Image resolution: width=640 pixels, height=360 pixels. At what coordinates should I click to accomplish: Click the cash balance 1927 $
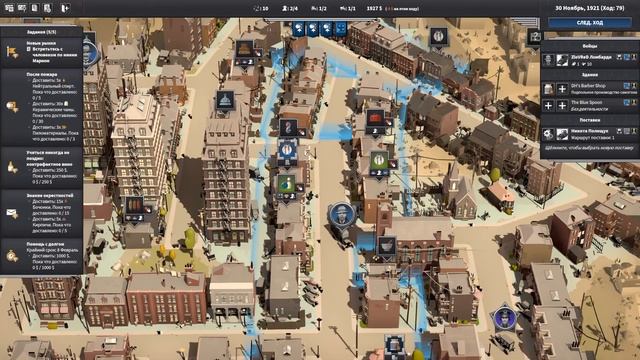coord(374,8)
